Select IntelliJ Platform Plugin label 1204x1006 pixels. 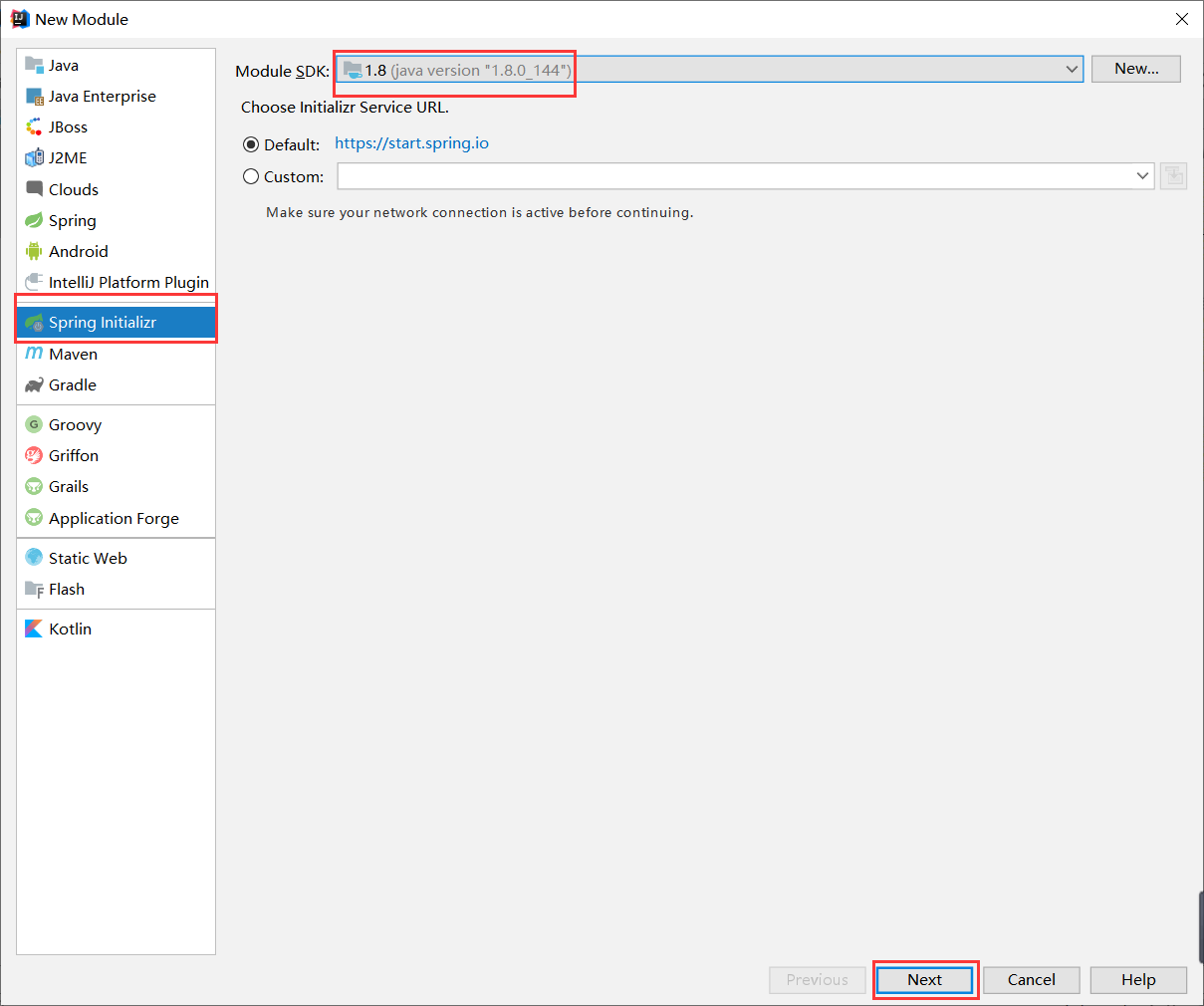128,283
